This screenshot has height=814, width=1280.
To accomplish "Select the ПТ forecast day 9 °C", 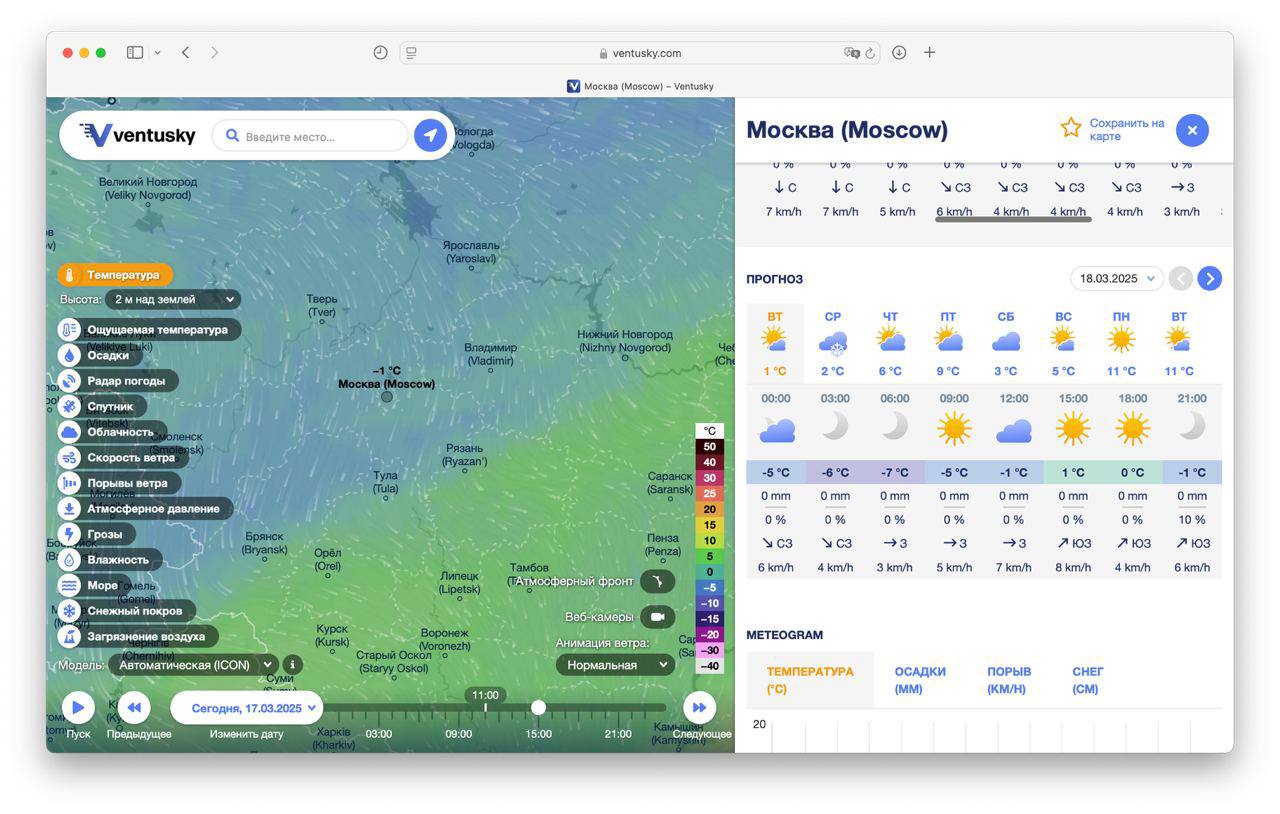I will point(947,343).
